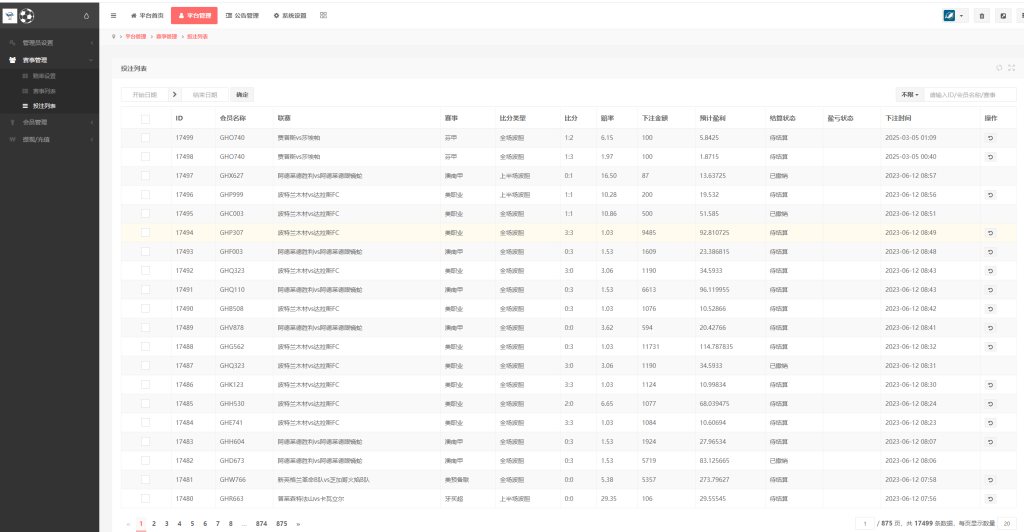Check the row checkbox for ID 17498

[145, 157]
